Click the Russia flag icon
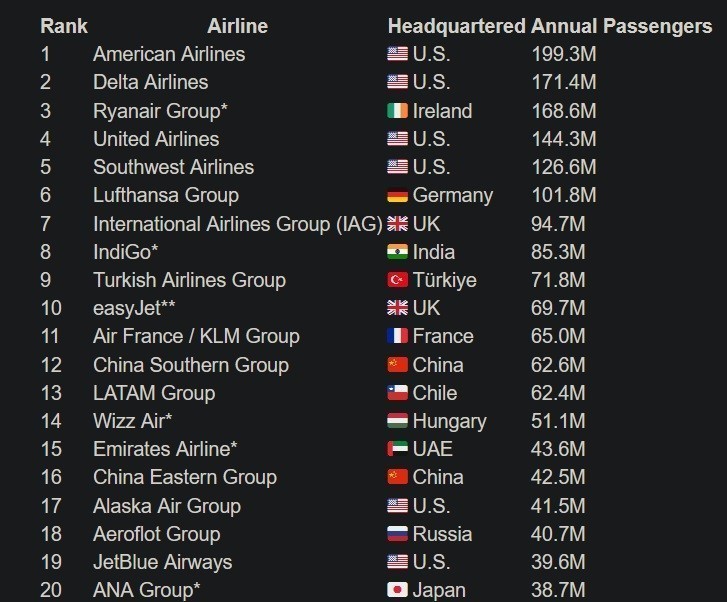This screenshot has height=602, width=727. pos(397,534)
